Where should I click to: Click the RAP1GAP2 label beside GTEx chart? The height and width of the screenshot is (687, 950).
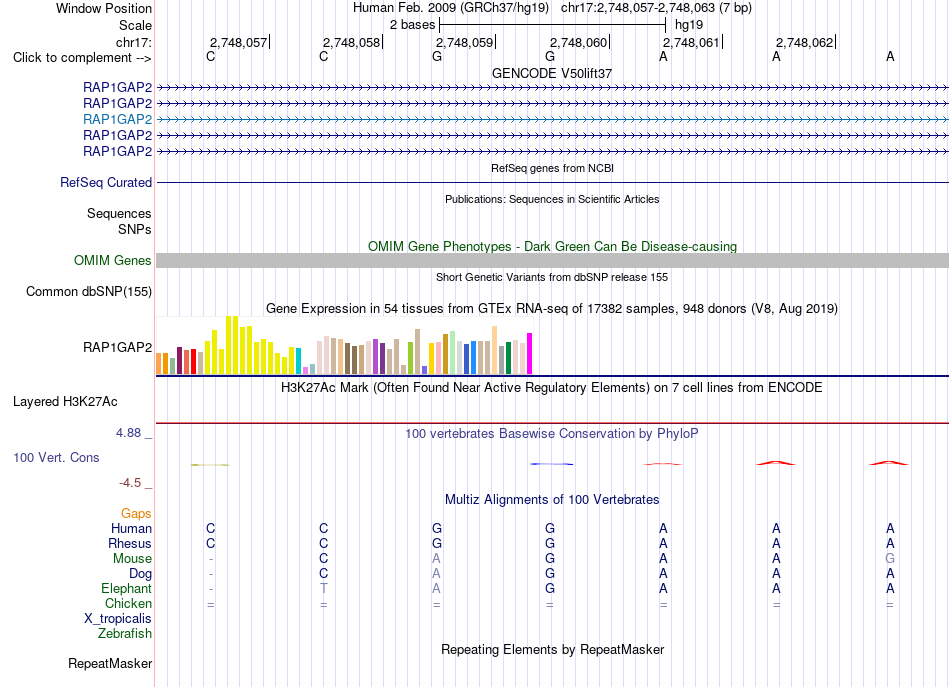118,347
